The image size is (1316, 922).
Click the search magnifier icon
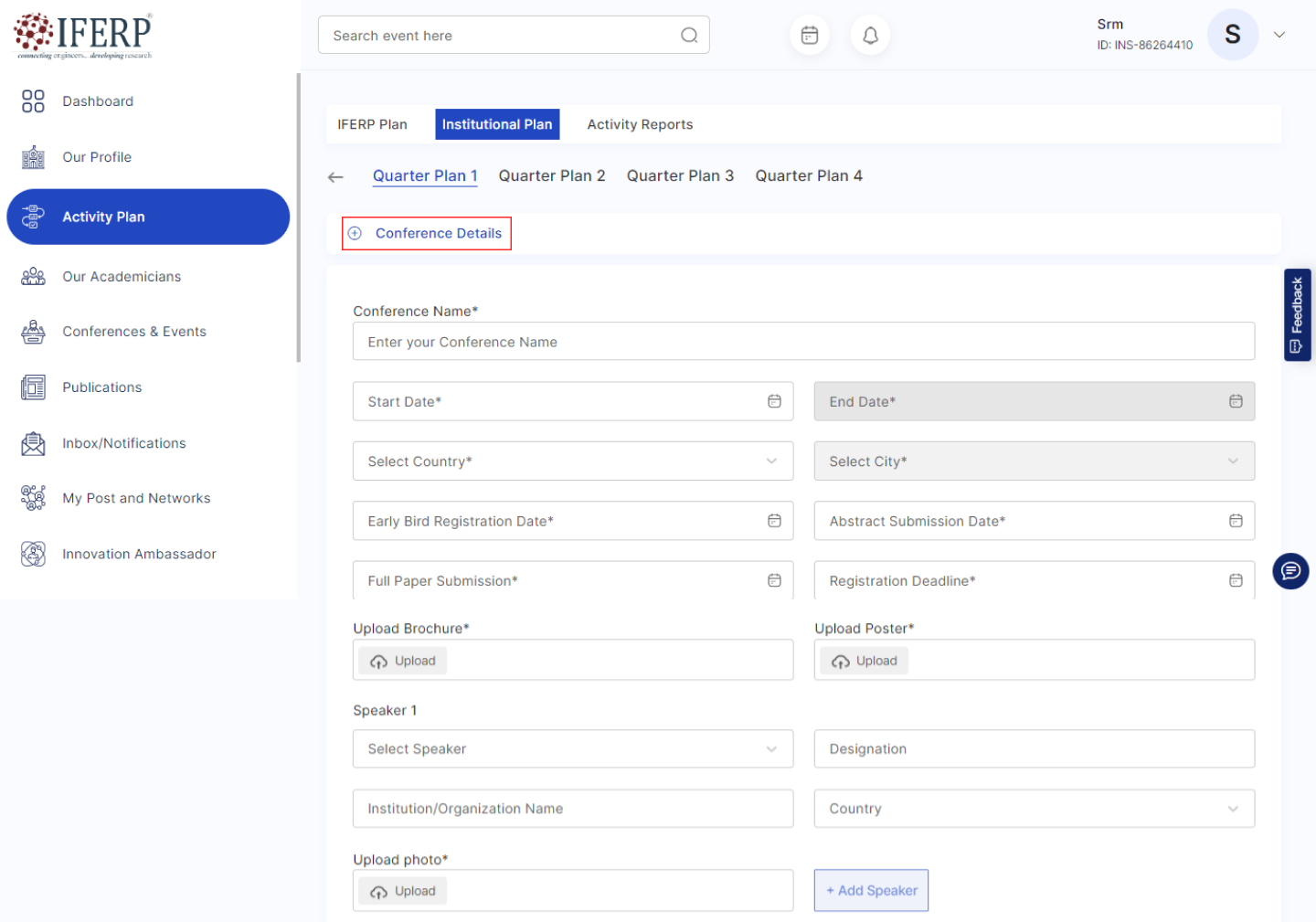[x=689, y=36]
